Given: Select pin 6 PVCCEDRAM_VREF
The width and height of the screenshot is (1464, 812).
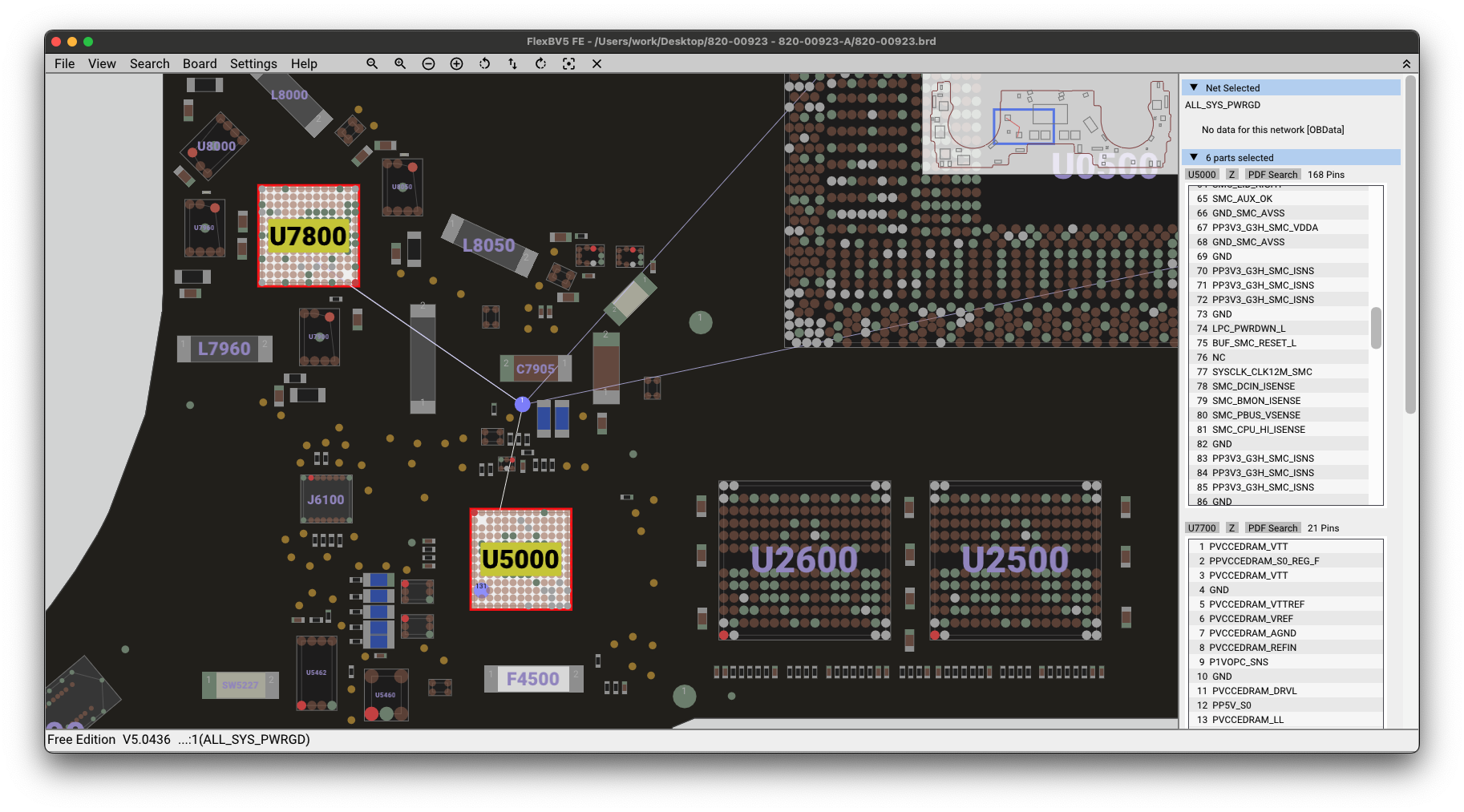Looking at the screenshot, I should pos(1286,619).
